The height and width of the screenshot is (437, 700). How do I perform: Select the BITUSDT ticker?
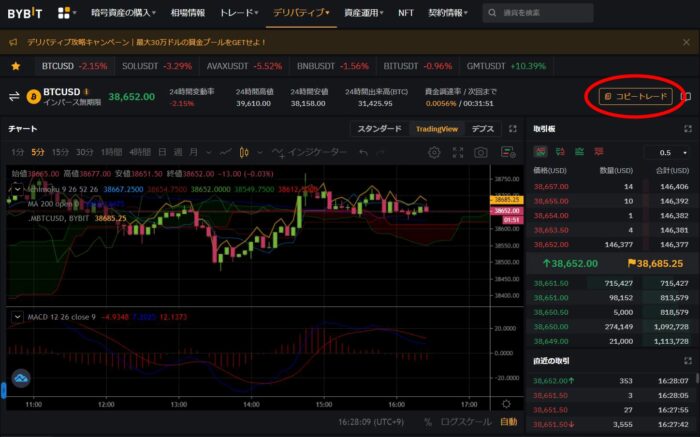[x=418, y=66]
